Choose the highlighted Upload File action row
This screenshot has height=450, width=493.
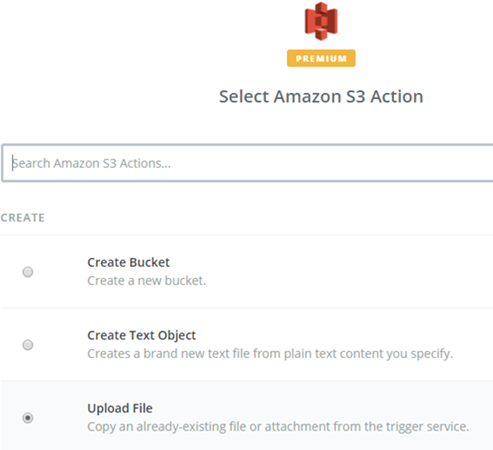[247, 416]
